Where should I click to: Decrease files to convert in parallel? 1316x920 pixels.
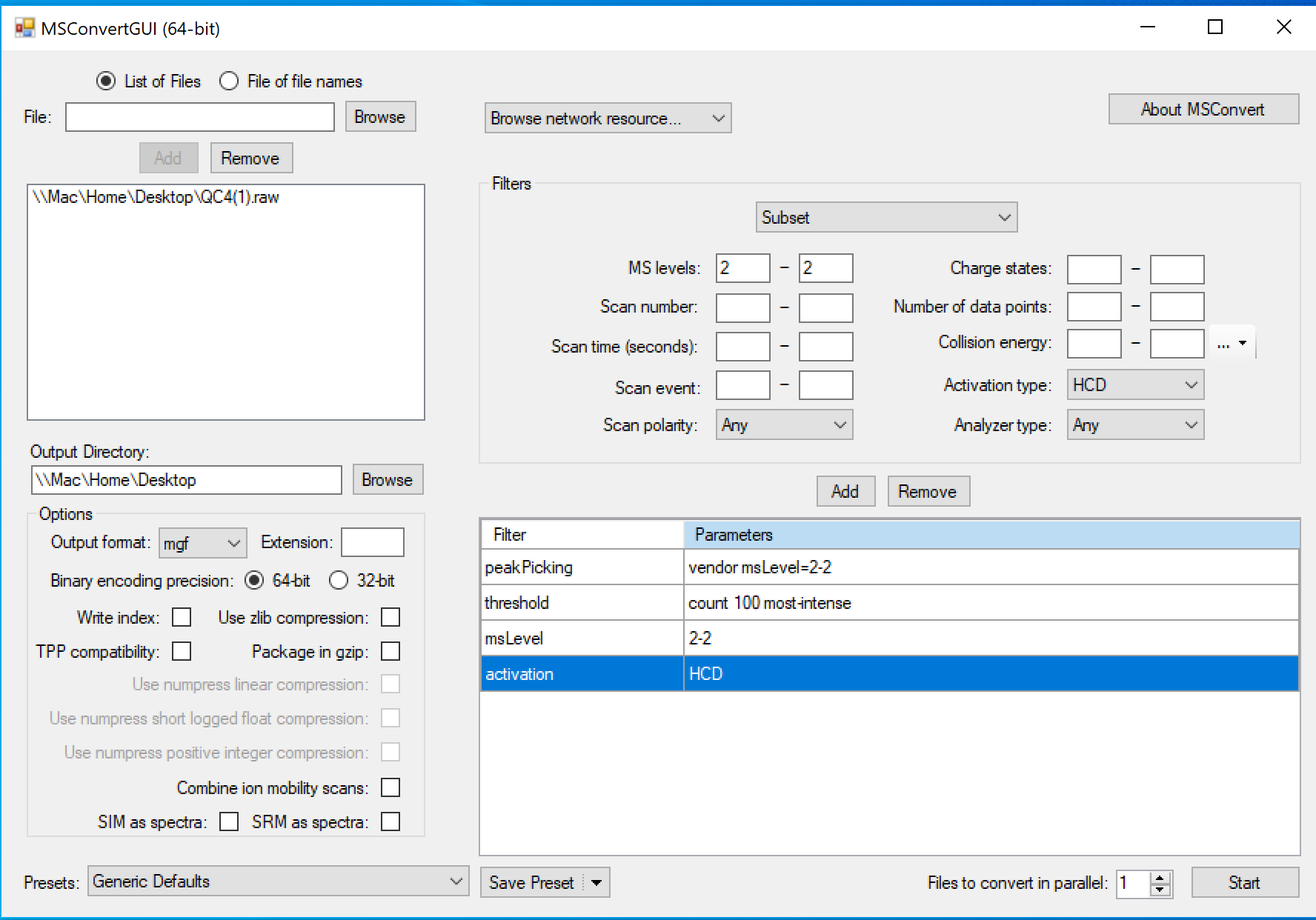[x=1161, y=890]
